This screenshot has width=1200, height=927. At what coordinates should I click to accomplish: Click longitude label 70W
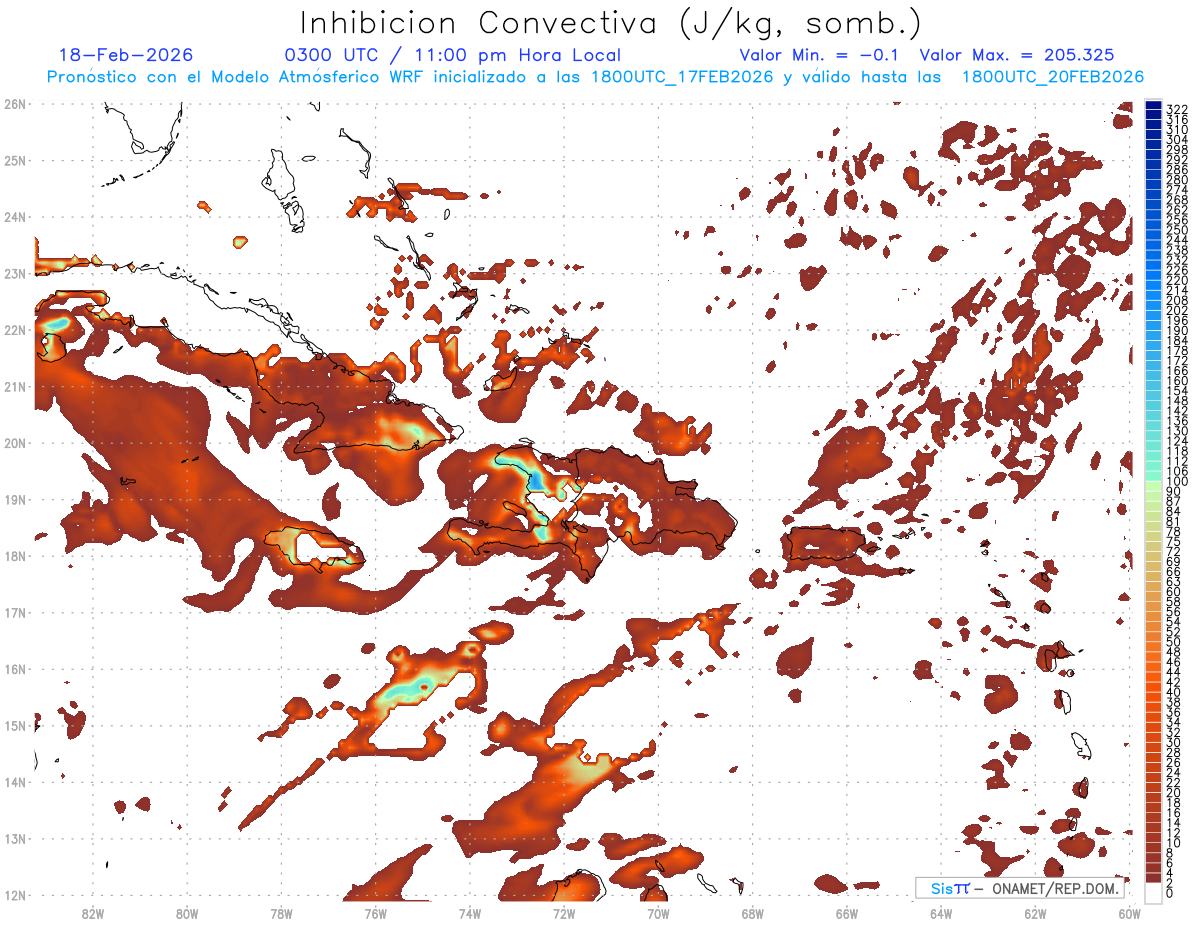pyautogui.click(x=658, y=913)
